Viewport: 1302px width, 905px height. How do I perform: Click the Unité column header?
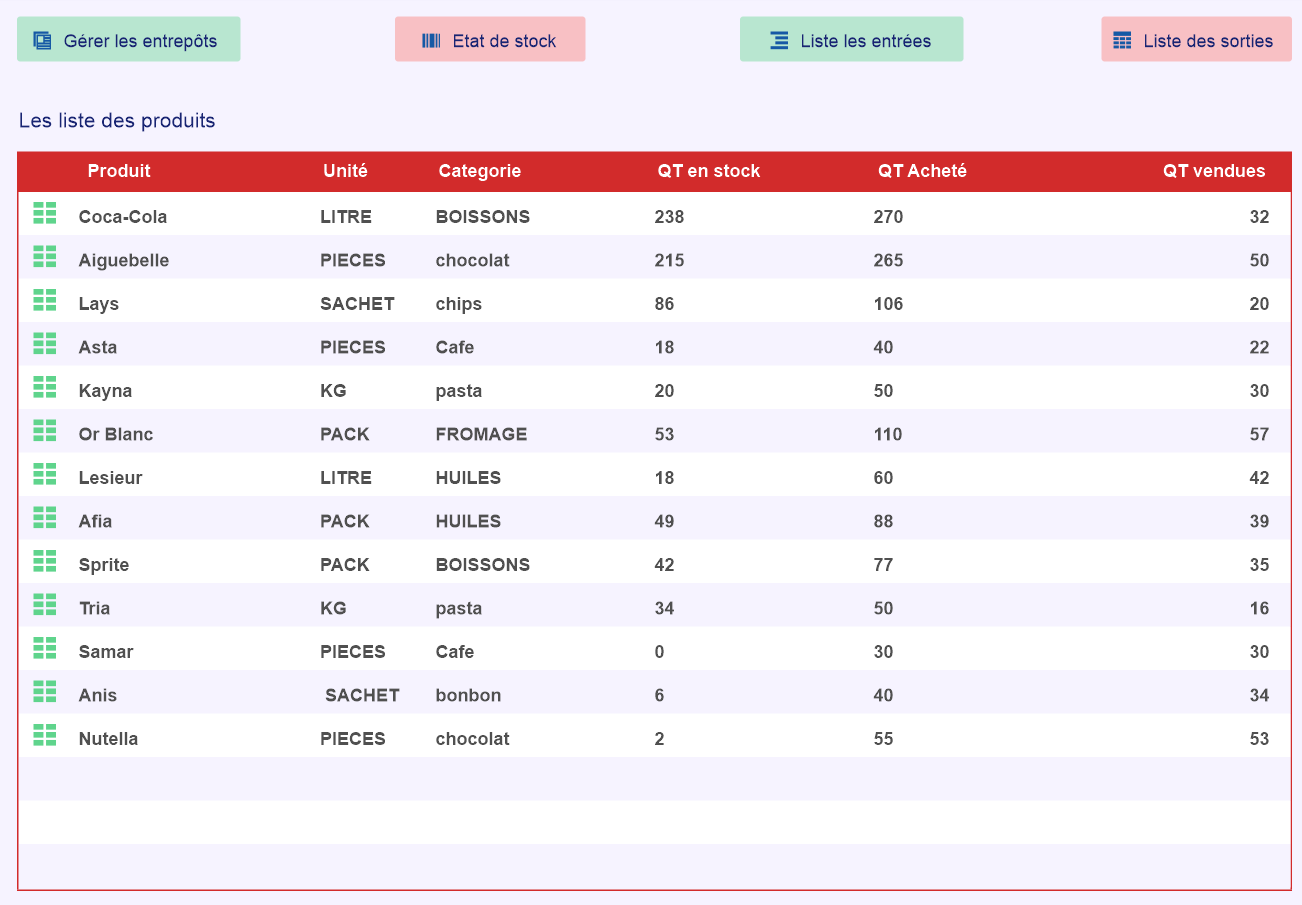point(345,171)
